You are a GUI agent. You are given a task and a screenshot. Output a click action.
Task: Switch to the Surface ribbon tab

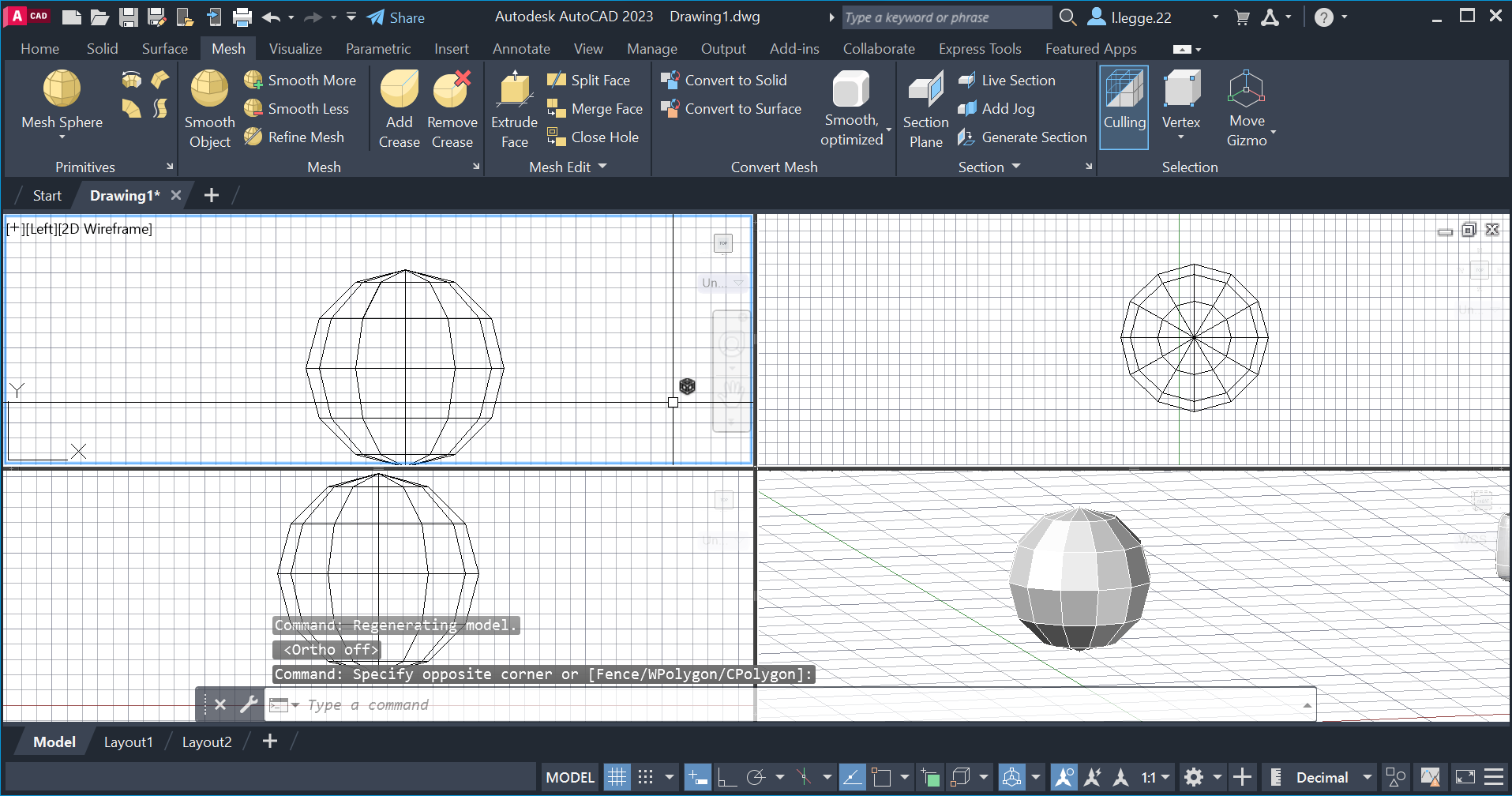(164, 49)
